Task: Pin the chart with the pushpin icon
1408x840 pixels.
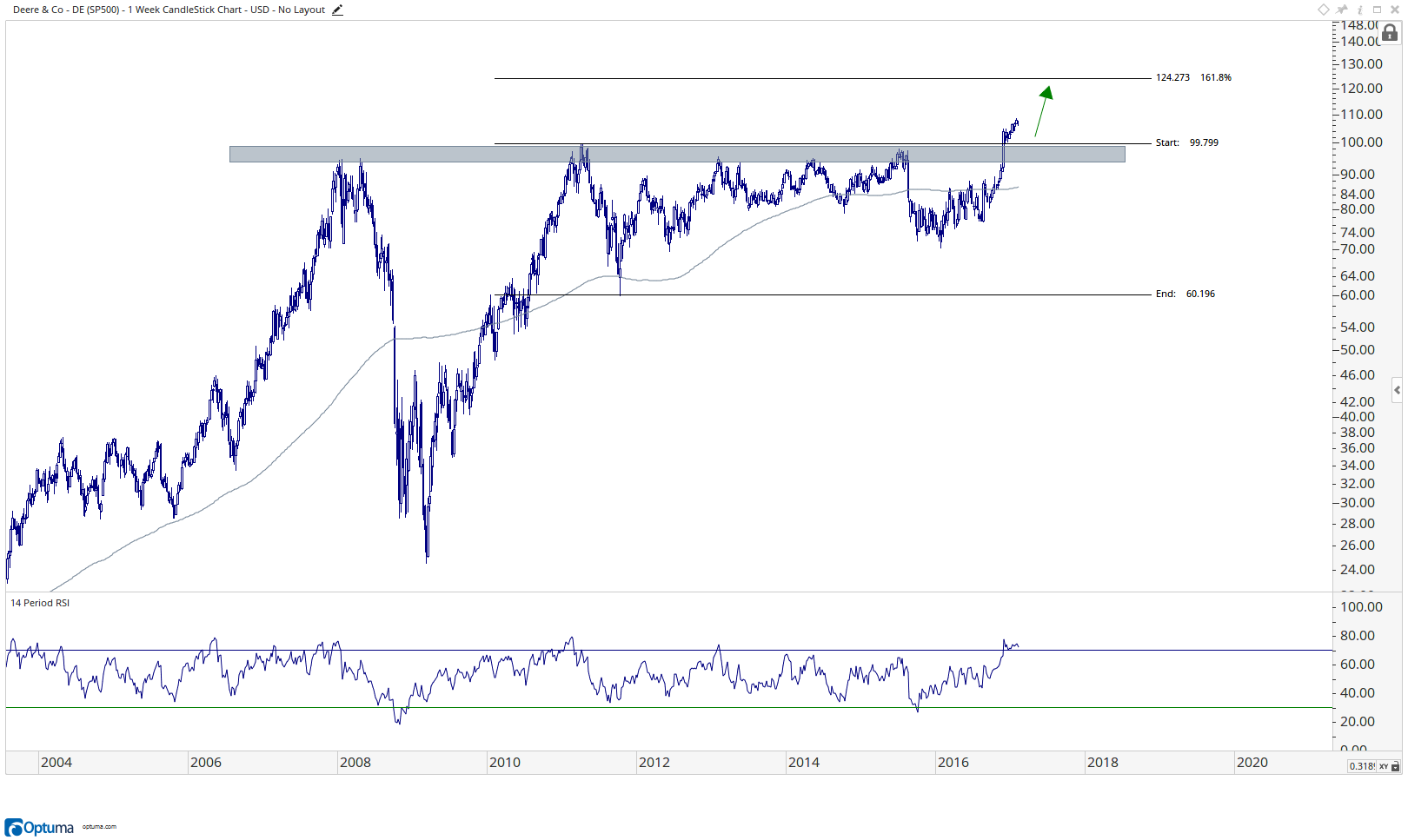Action: pos(1342,10)
